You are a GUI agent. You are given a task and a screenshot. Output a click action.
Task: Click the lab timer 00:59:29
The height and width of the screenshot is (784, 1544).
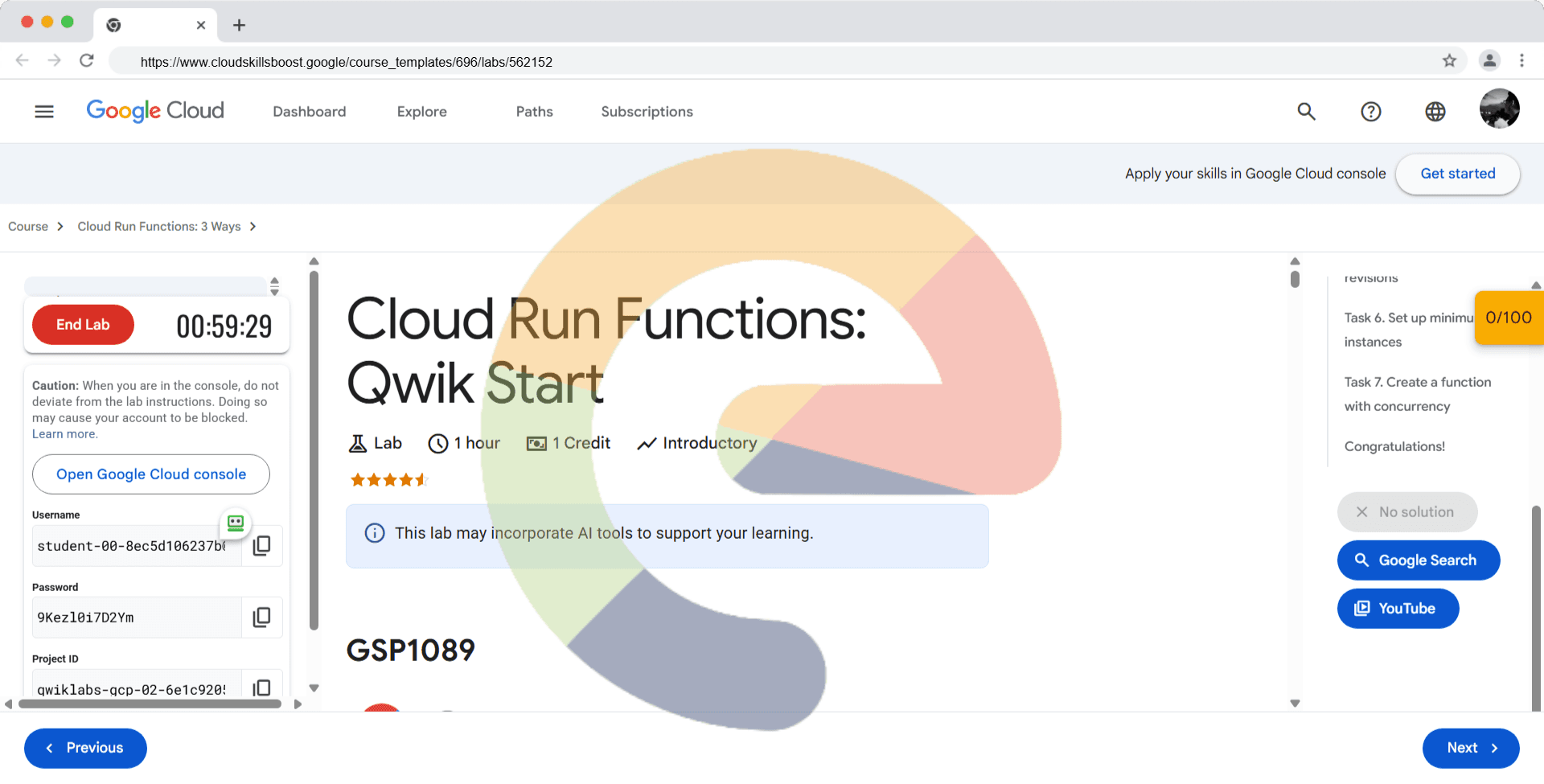click(224, 326)
